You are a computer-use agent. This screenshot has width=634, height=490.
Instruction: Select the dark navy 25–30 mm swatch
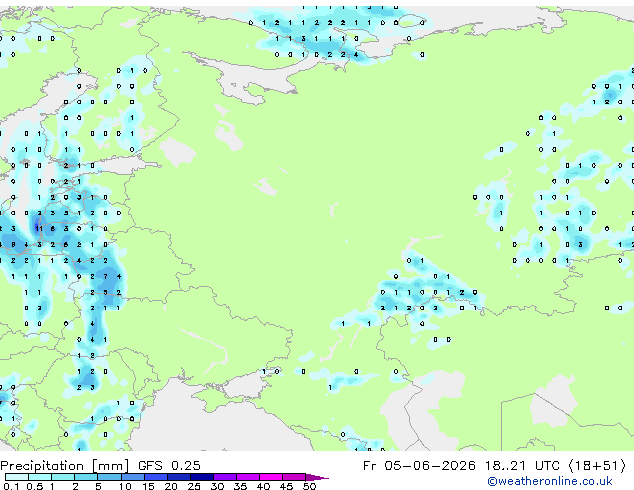coord(202,477)
